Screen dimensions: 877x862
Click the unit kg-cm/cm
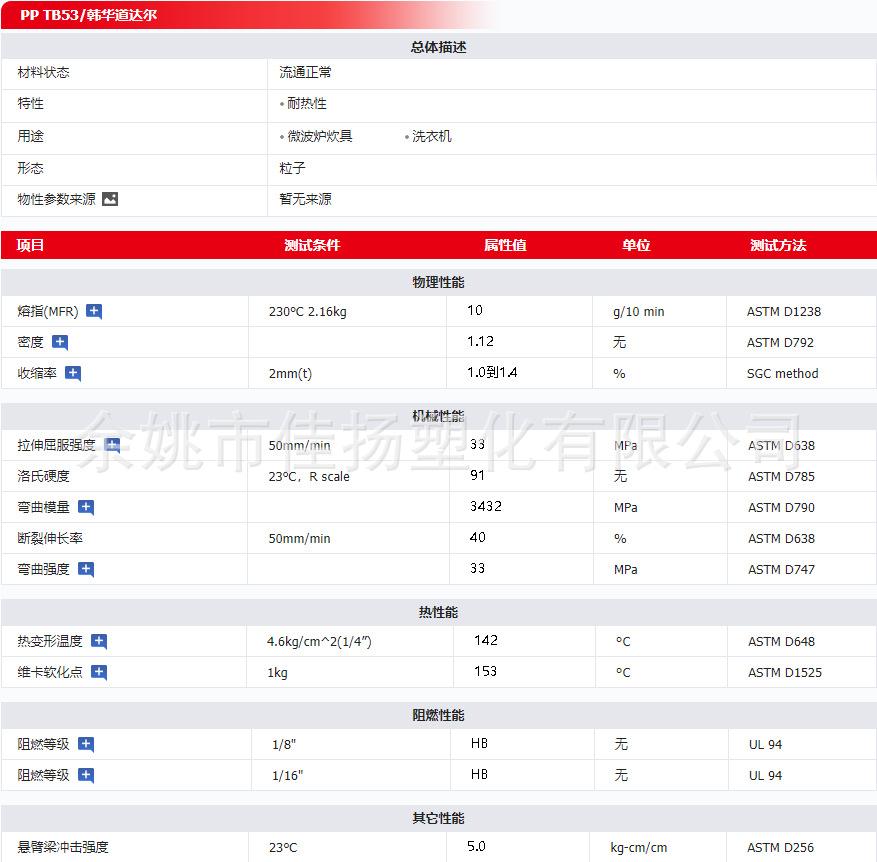(639, 848)
